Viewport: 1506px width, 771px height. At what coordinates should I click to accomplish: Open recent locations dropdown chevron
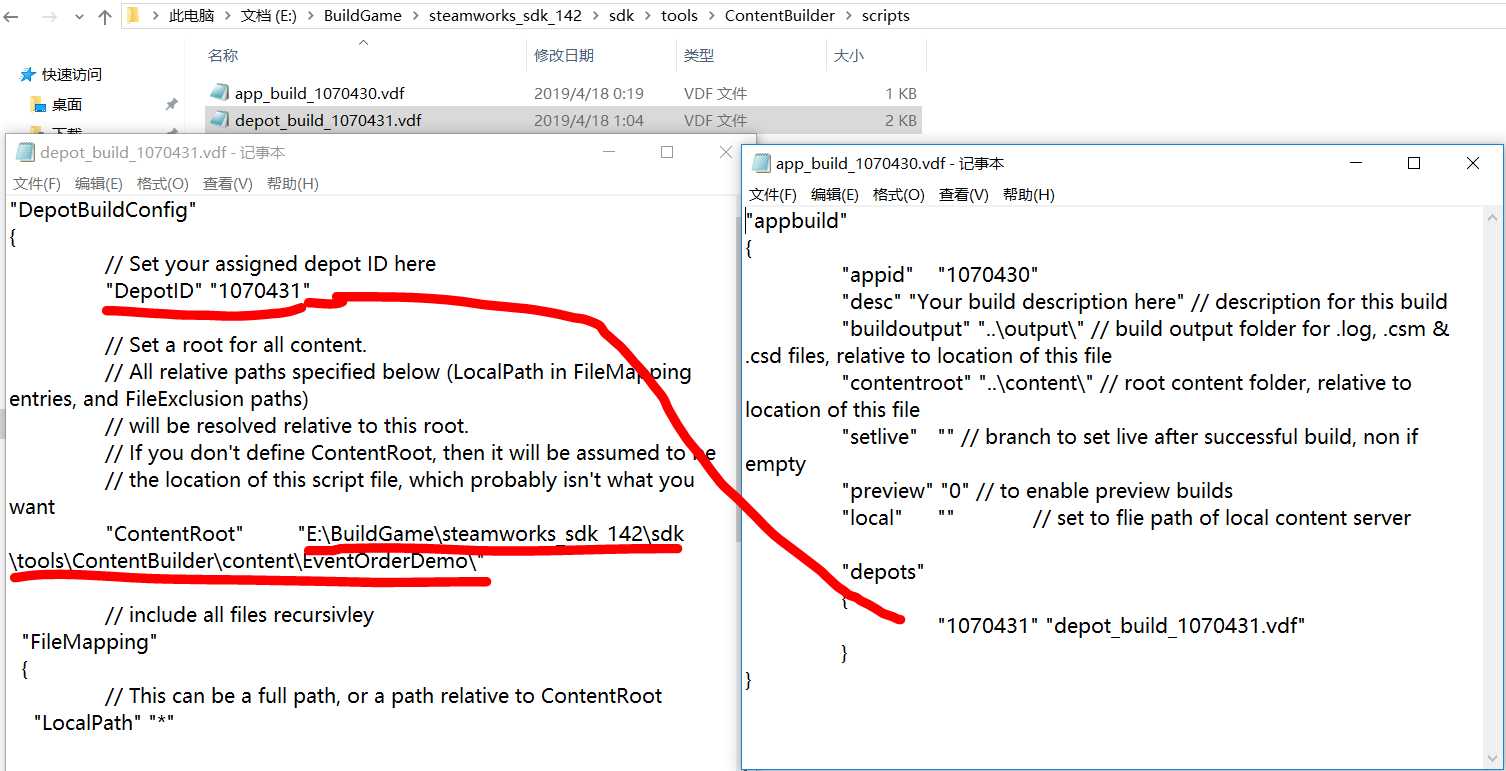(x=78, y=17)
